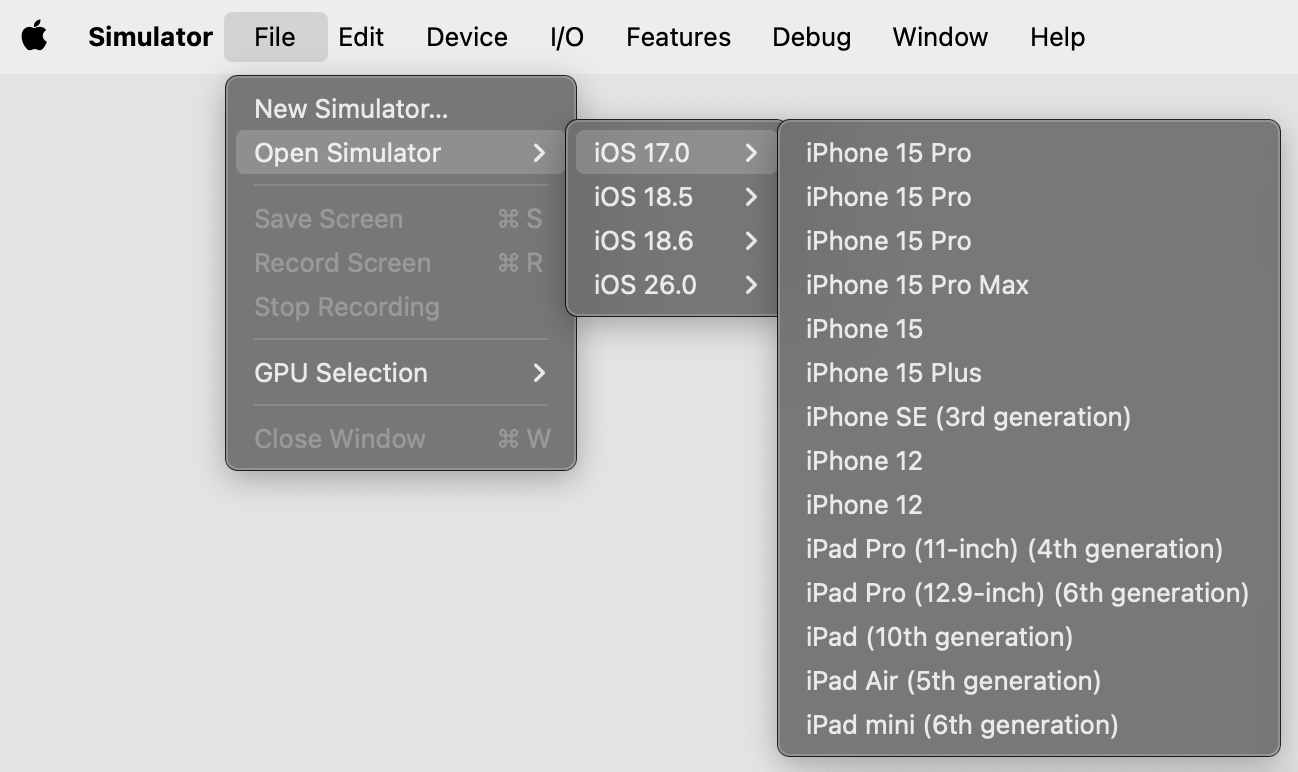
Task: Launch iPhone SE (3rd generation) simulator
Action: tap(968, 417)
